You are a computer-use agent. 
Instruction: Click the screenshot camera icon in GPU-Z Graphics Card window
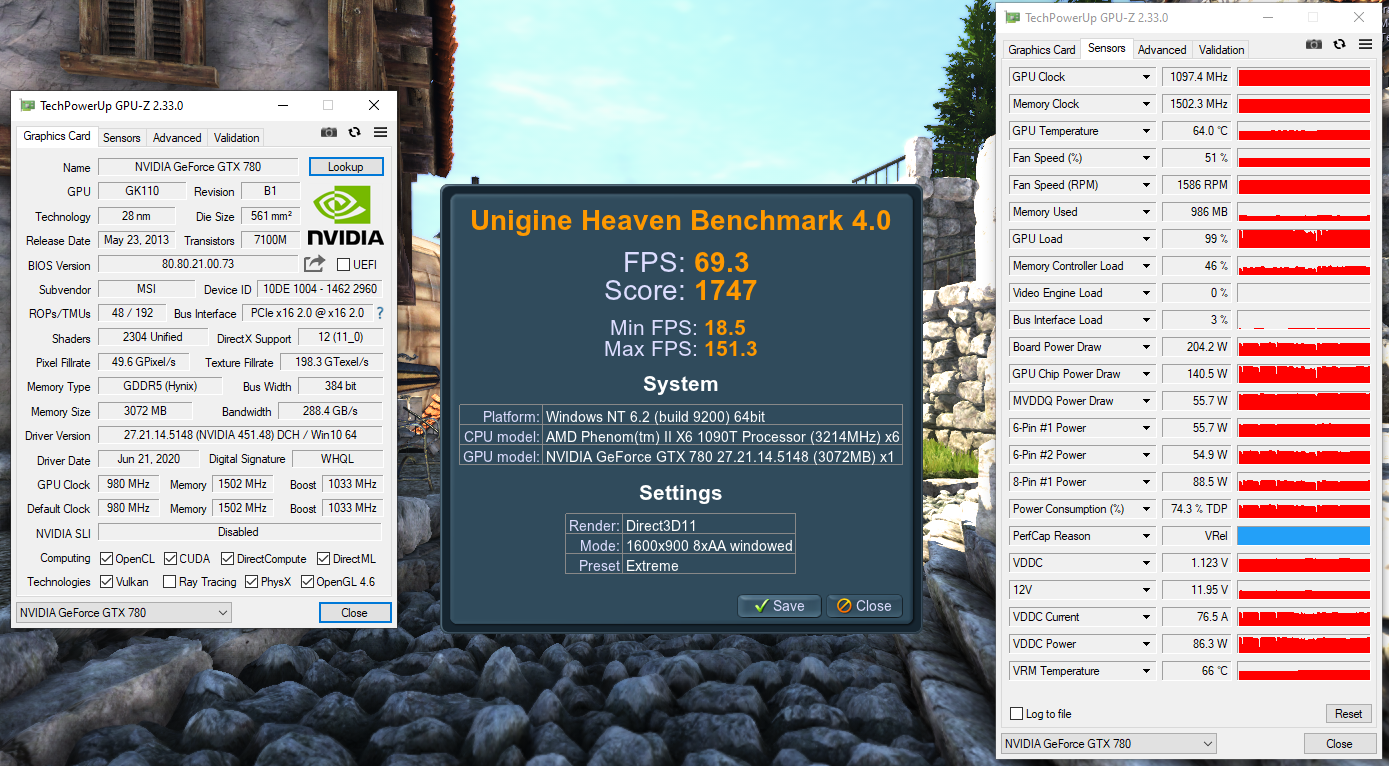[328, 132]
